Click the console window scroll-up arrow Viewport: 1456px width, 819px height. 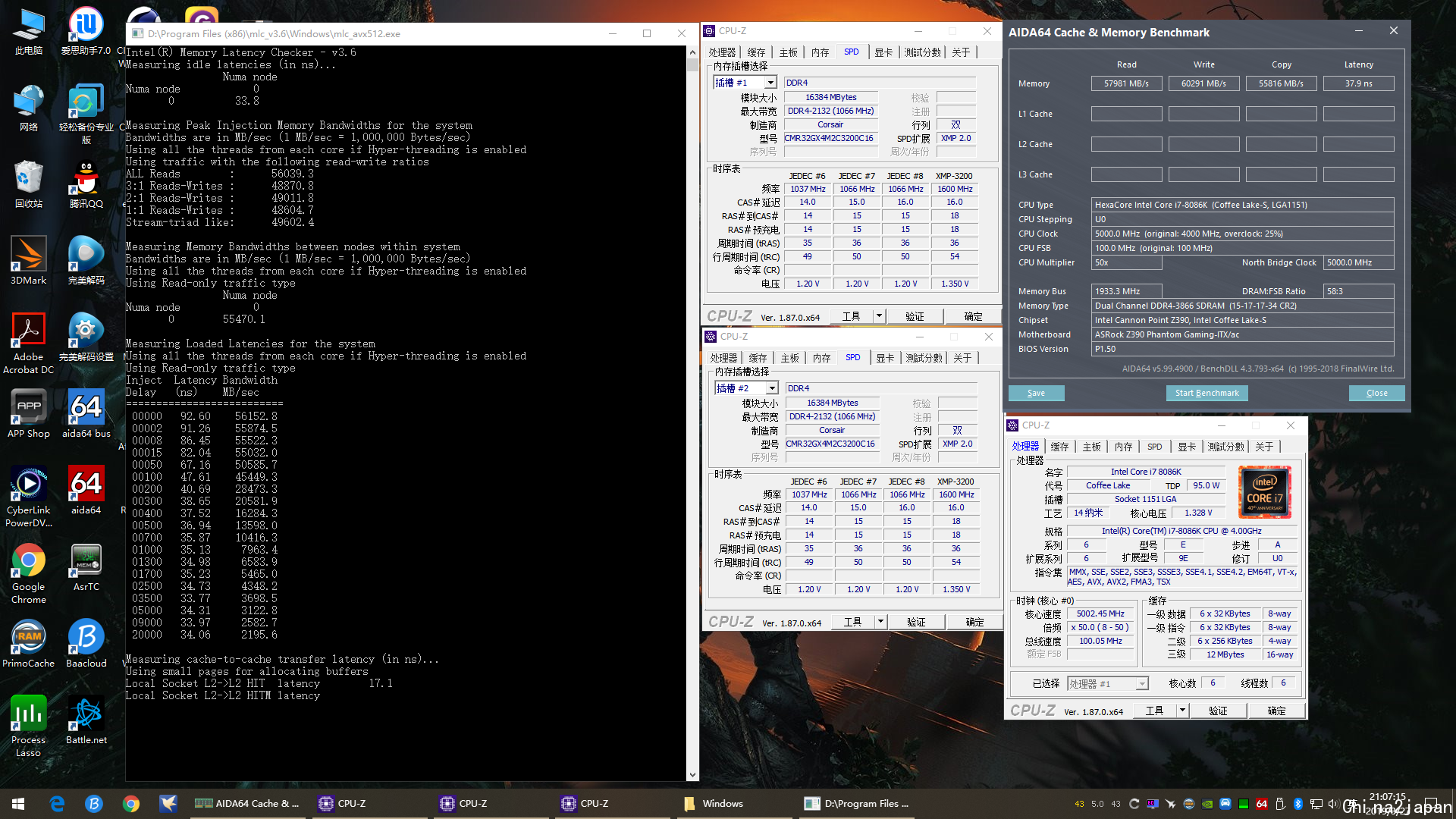point(692,52)
